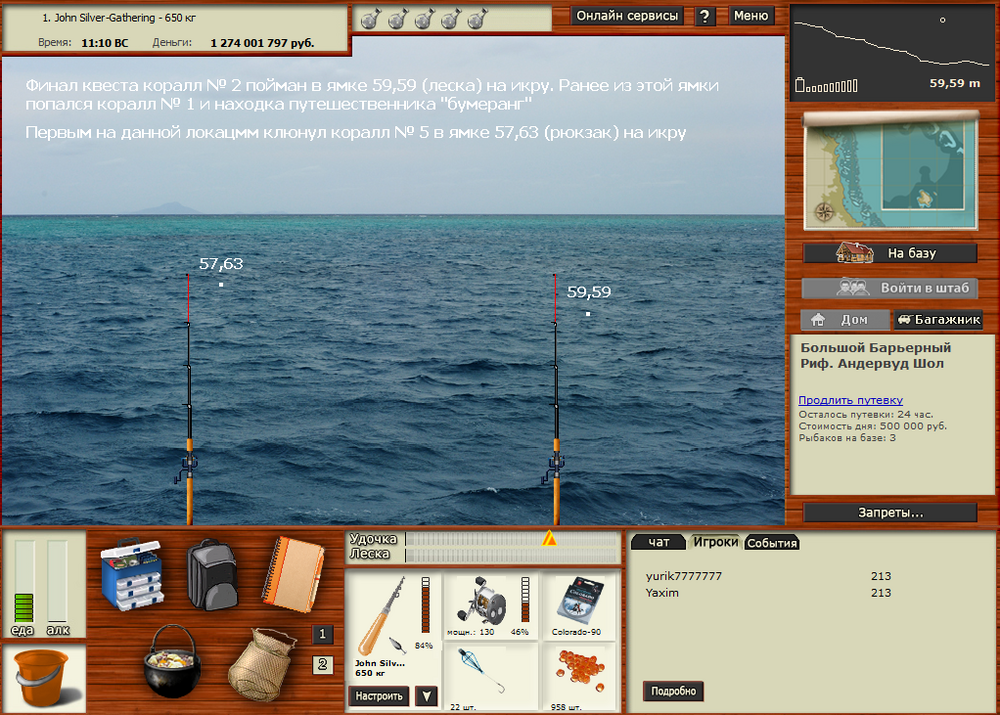Select the orange caviar bait slot
Viewport: 1000px width, 715px height.
pos(581,673)
